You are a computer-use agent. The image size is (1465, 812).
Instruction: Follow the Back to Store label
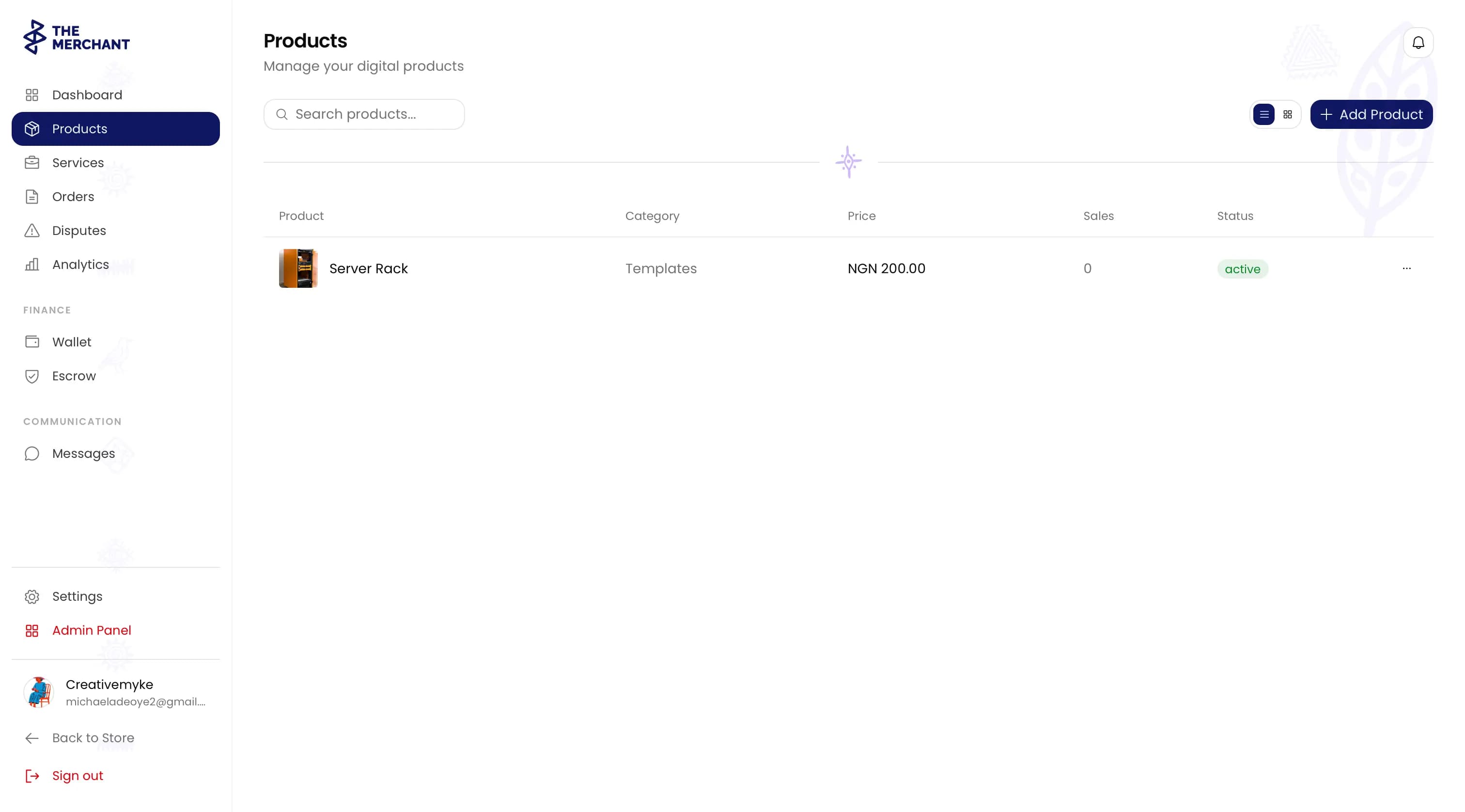(94, 738)
